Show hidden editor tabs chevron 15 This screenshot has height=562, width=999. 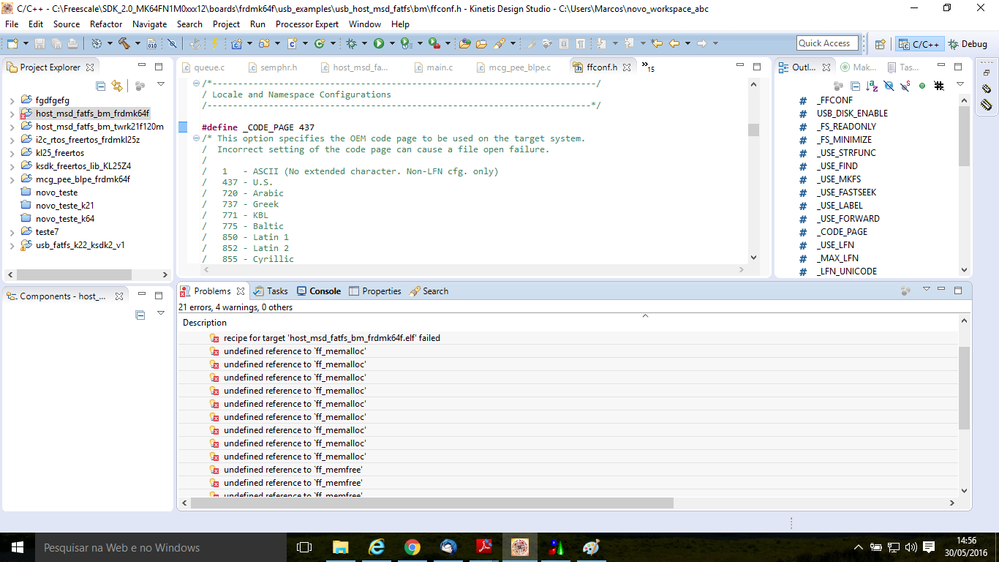click(x=648, y=66)
